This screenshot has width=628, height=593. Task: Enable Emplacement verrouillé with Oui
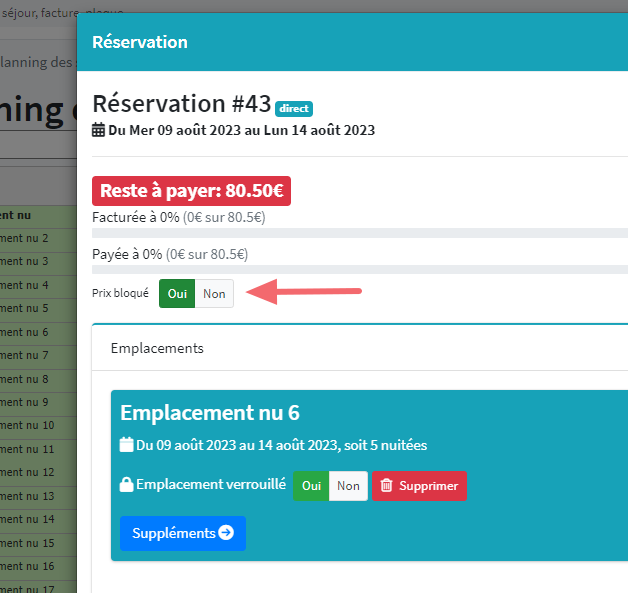[x=311, y=486]
